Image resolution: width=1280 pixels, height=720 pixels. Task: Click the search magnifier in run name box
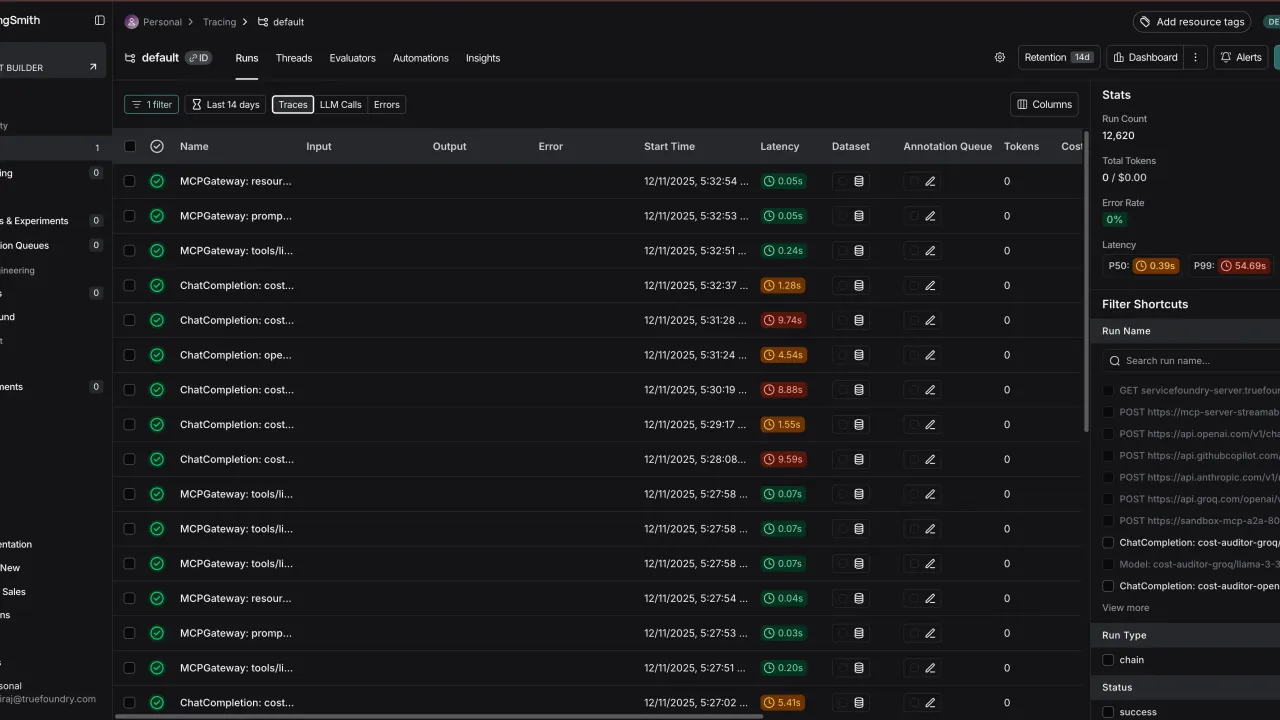pos(1114,360)
